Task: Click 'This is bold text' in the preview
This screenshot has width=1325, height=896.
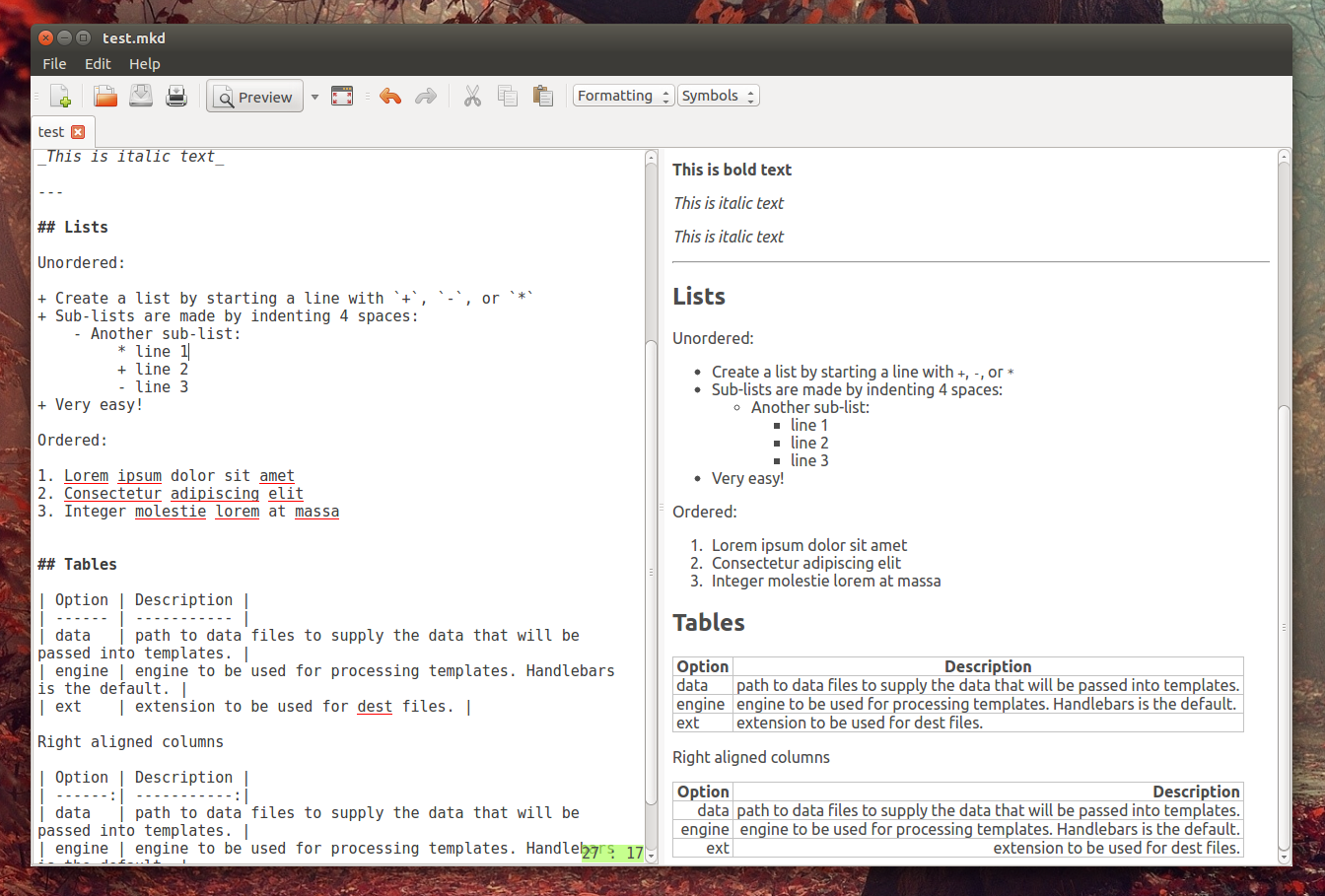Action: (732, 170)
